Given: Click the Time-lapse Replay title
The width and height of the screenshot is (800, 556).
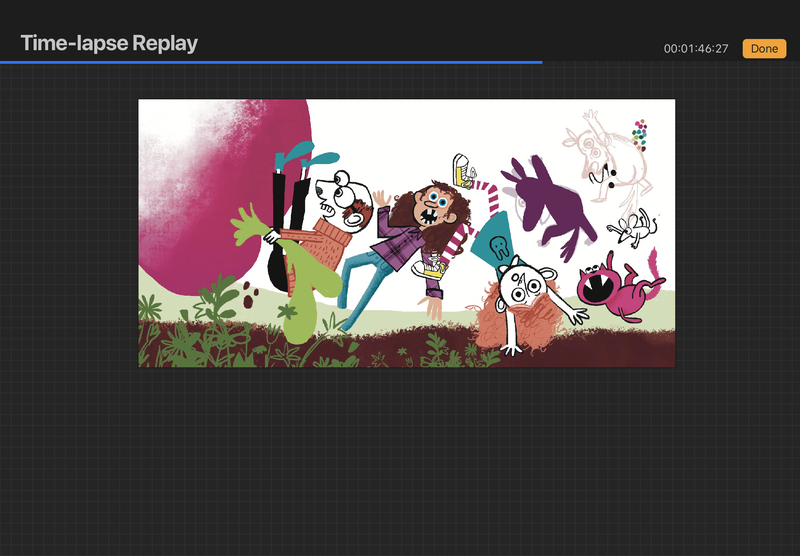Looking at the screenshot, I should coord(109,43).
